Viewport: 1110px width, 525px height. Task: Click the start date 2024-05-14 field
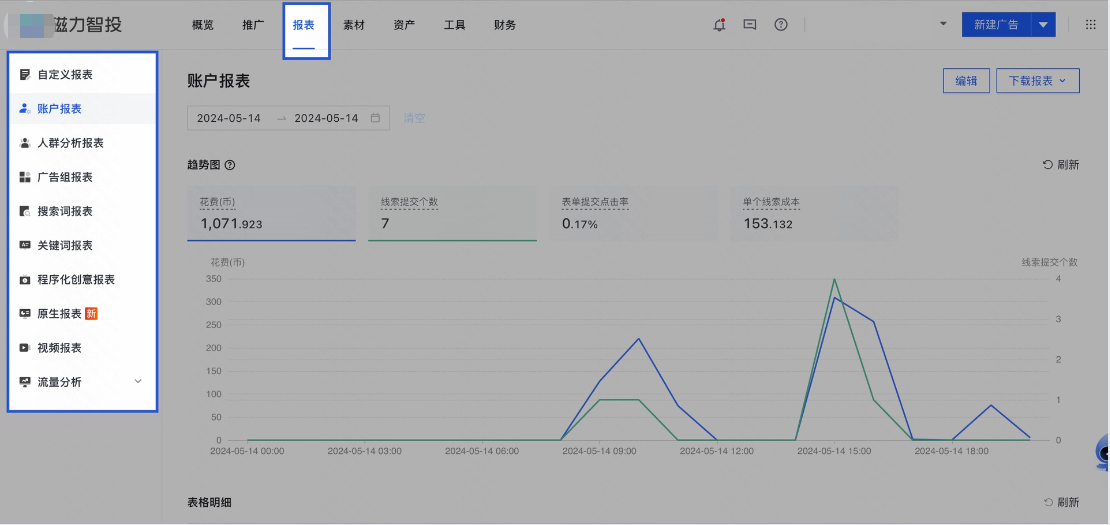coord(229,118)
